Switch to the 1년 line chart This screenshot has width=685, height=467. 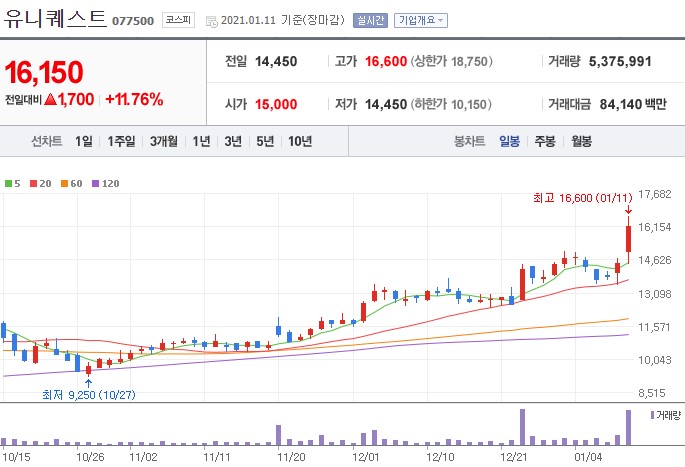201,141
